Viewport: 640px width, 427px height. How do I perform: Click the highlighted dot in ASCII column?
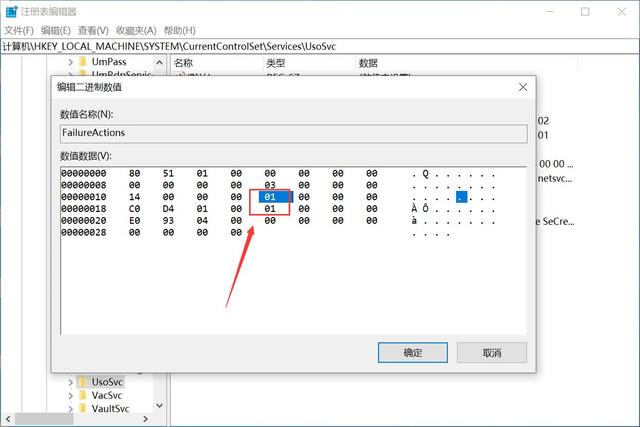462,197
